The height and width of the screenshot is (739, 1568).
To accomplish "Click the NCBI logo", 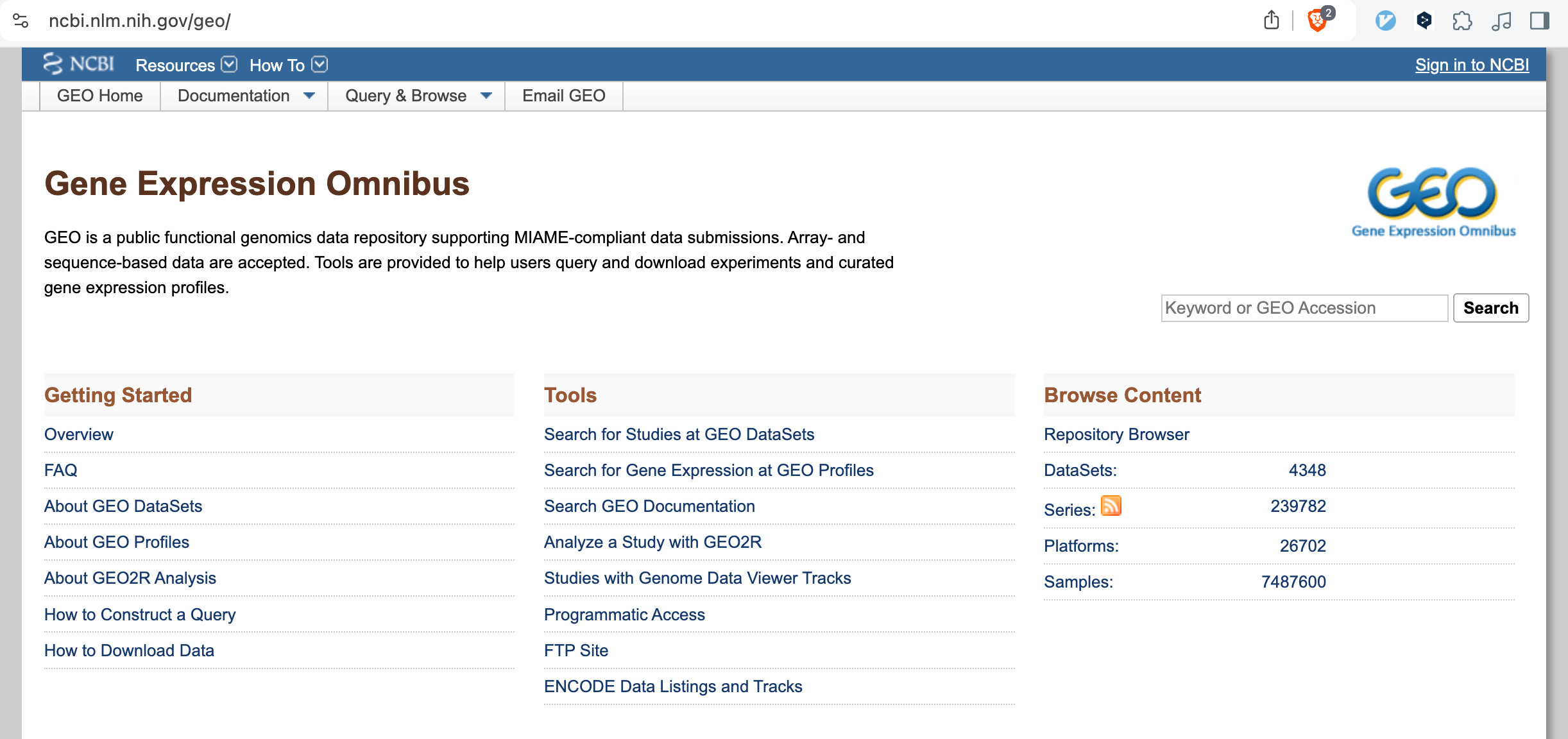I will click(78, 64).
